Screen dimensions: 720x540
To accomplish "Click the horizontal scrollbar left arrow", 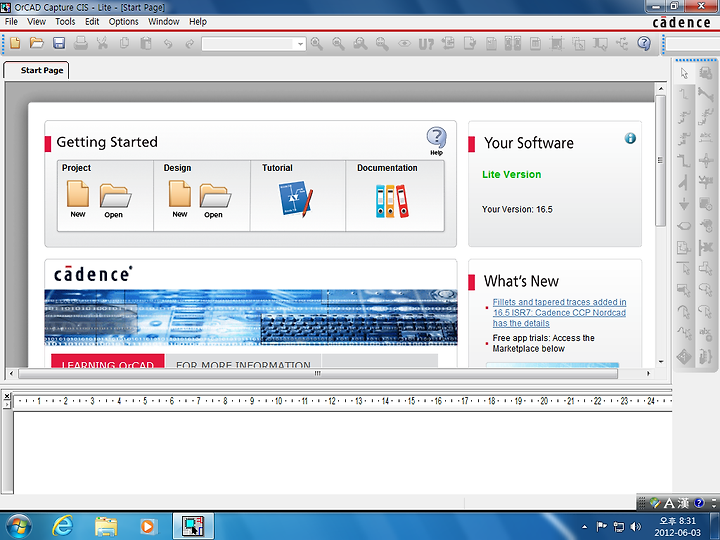I will point(11,373).
